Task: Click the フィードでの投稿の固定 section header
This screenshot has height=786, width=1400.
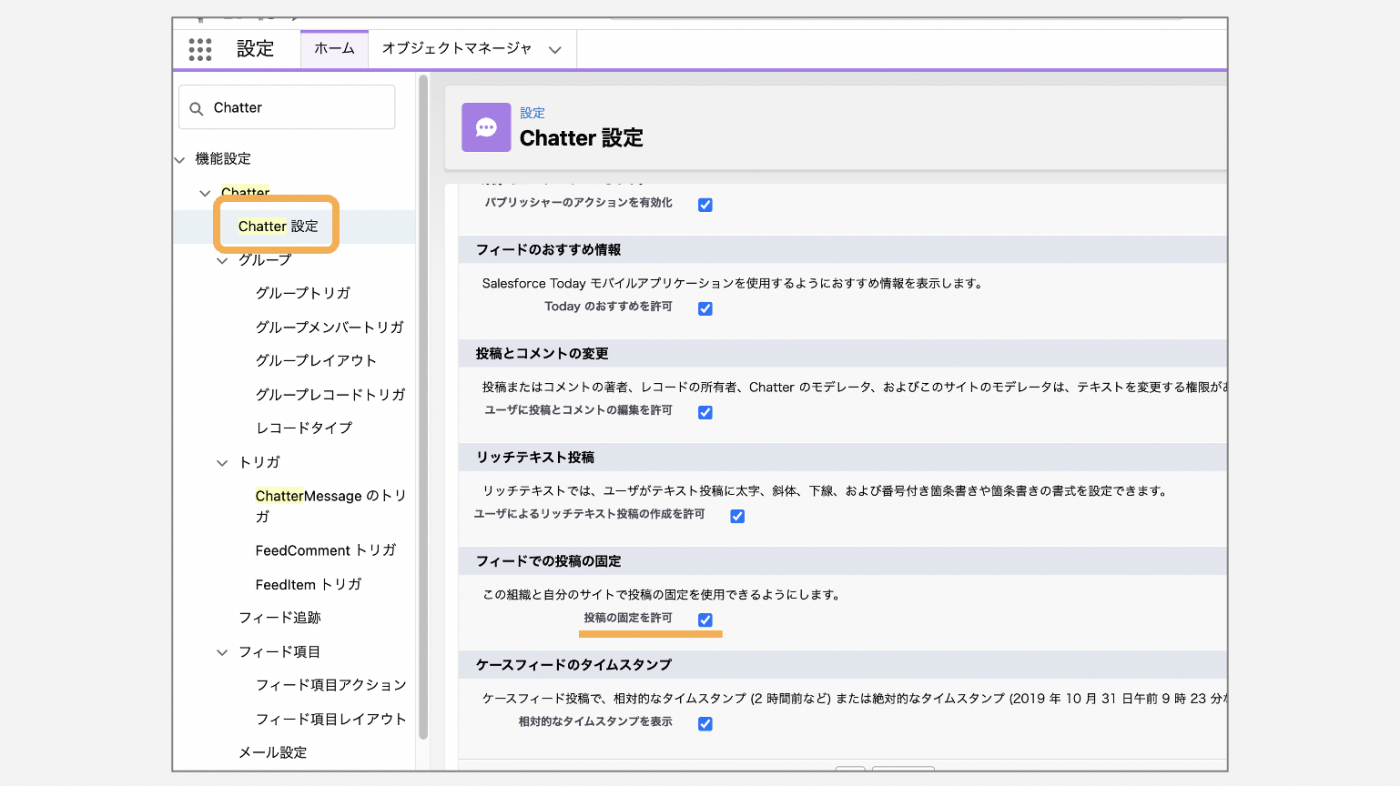Action: [x=843, y=562]
